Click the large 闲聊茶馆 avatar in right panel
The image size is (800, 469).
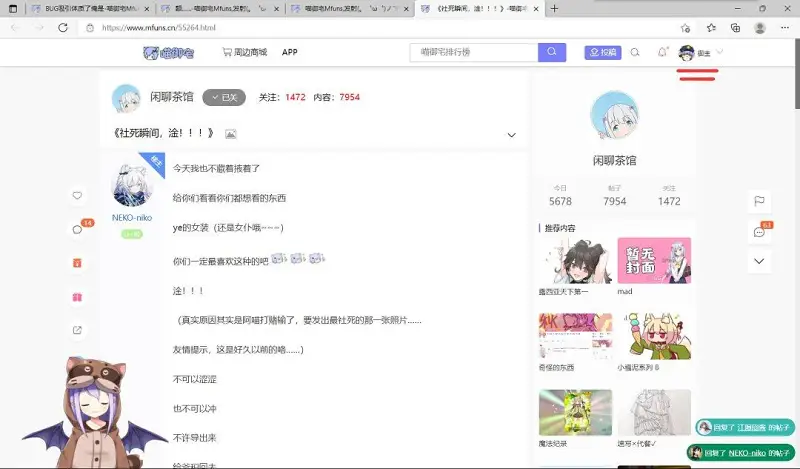(x=614, y=116)
